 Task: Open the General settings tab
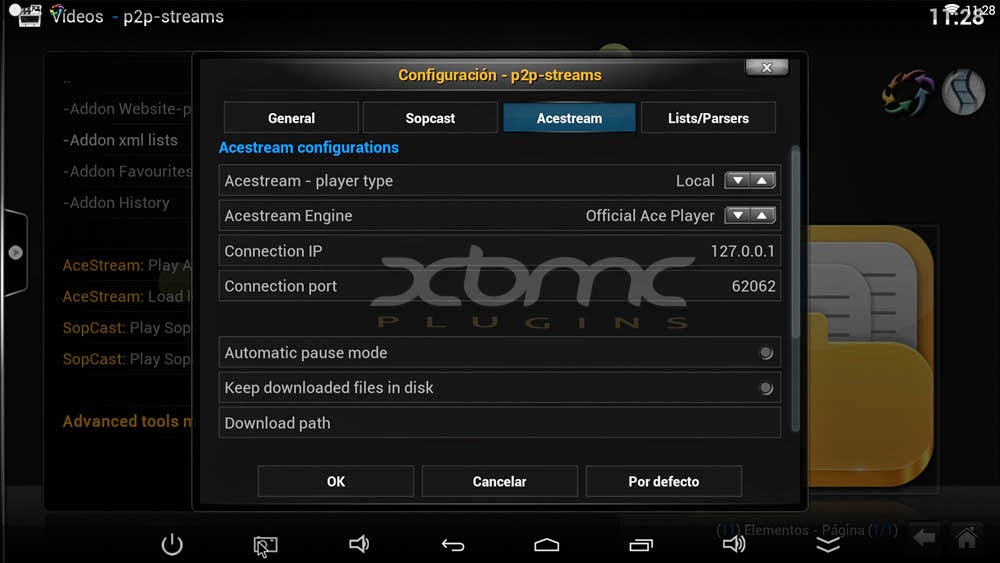291,118
